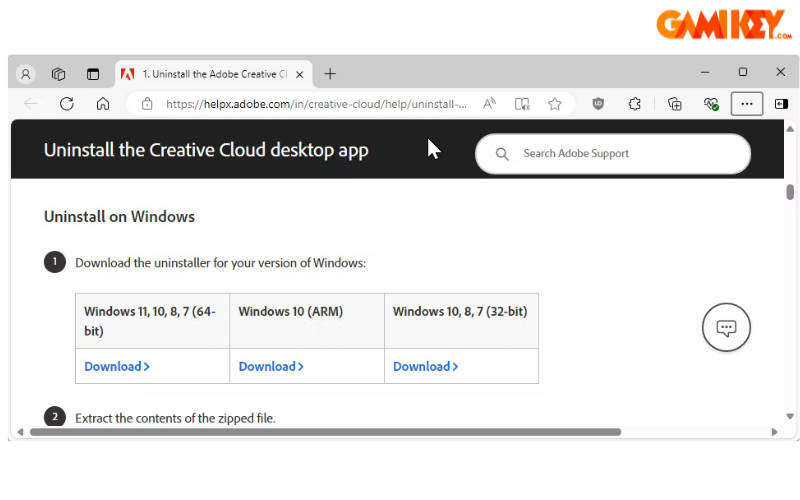Open the Browser essentials heart icon
Viewport: 800px width, 500px height.
pos(711,104)
